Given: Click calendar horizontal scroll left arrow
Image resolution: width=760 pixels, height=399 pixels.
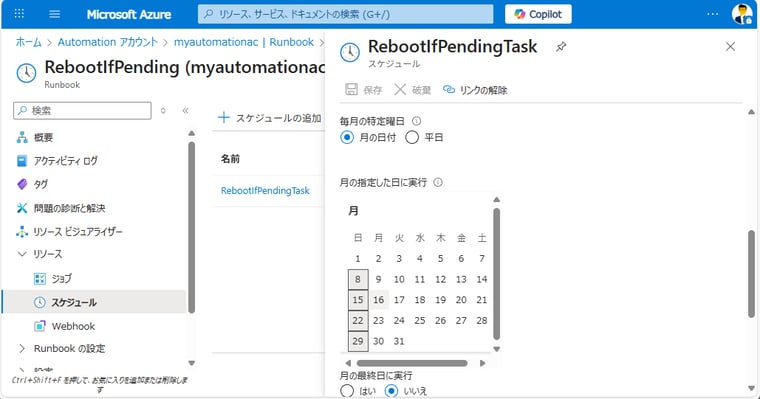Looking at the screenshot, I should (348, 363).
